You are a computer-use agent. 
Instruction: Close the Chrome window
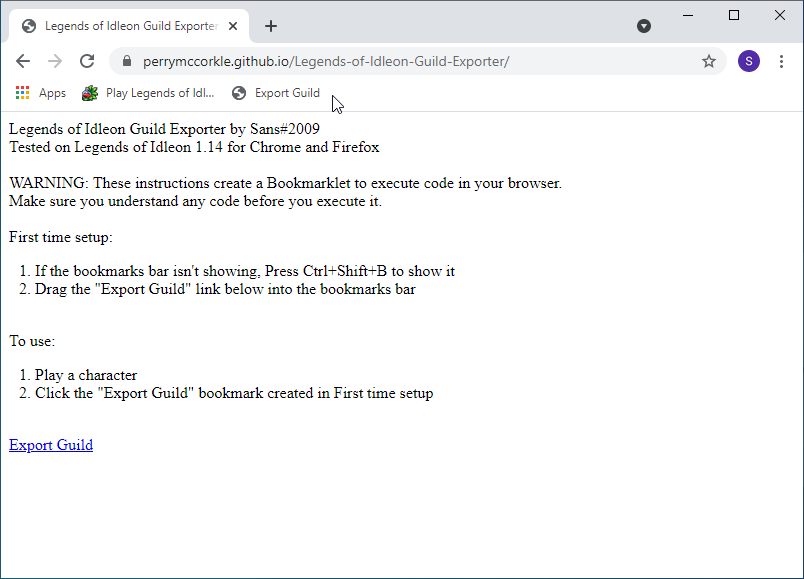click(780, 15)
